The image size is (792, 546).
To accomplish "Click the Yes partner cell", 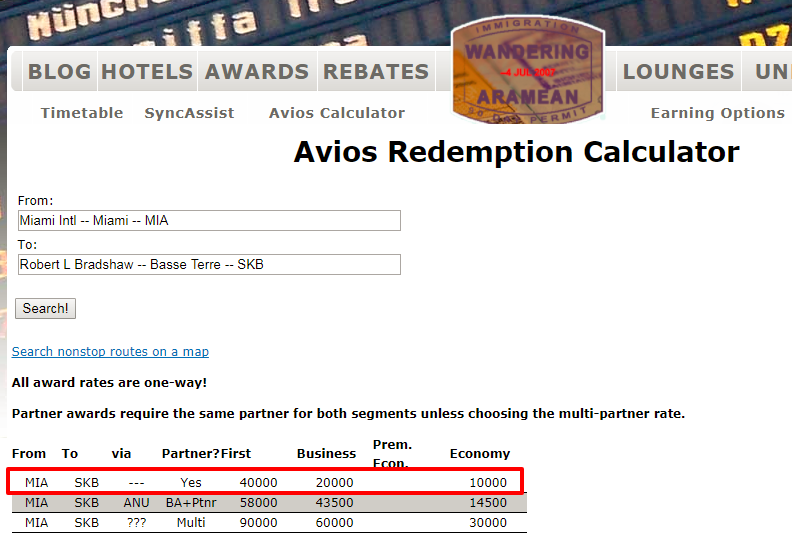I will pos(191,482).
